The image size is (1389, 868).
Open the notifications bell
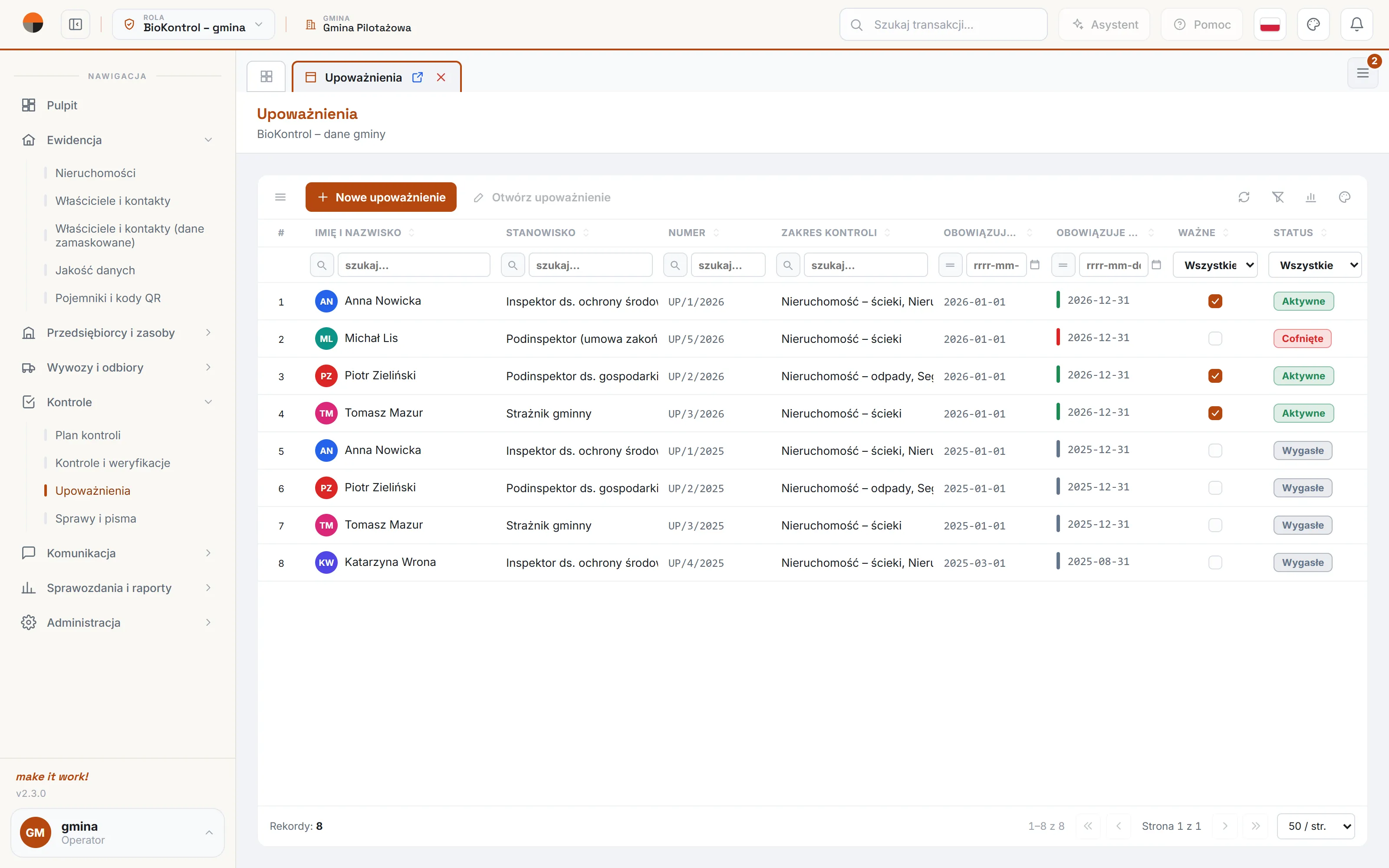click(x=1356, y=24)
